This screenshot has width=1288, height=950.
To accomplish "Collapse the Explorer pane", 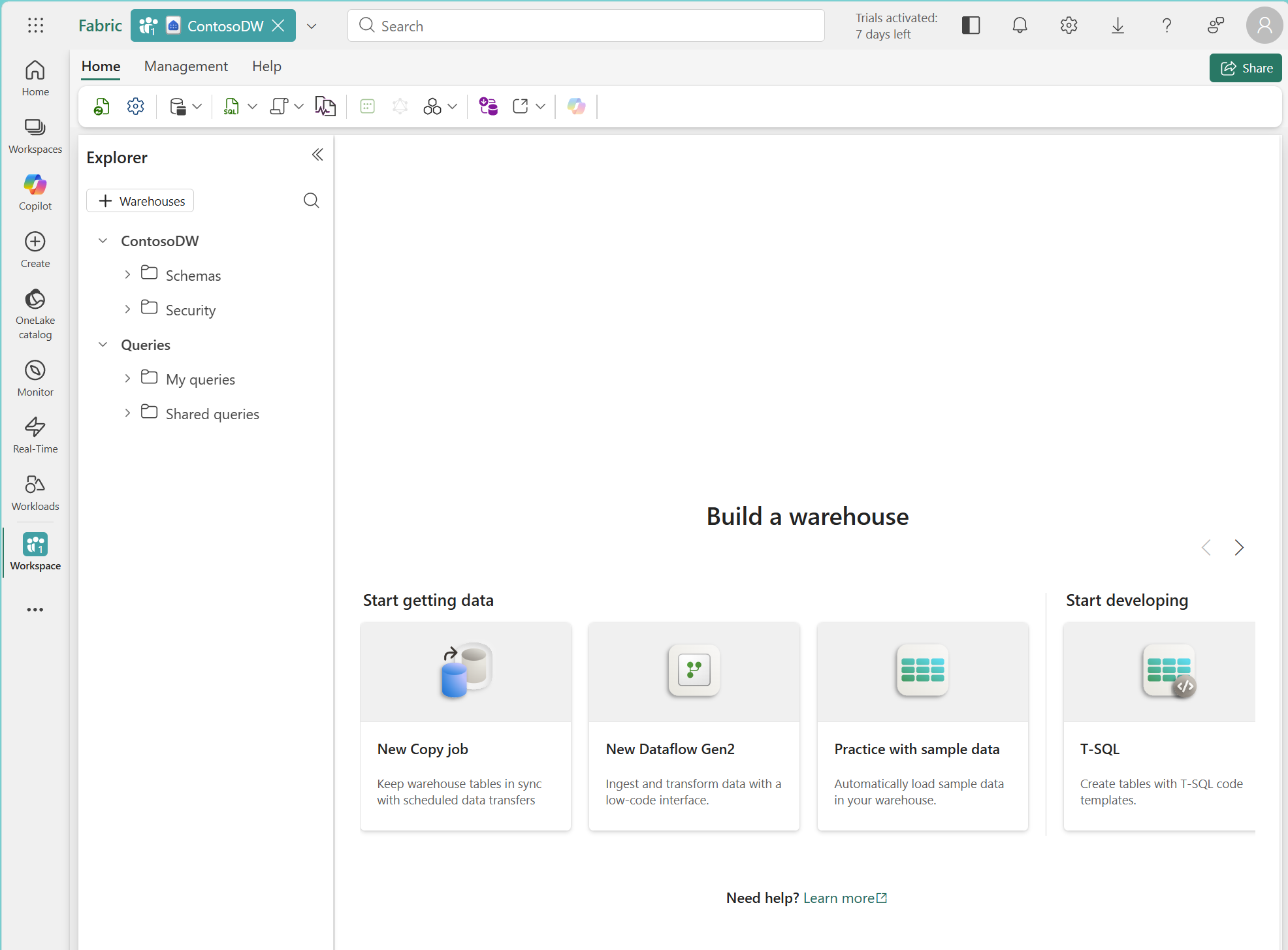I will (317, 155).
